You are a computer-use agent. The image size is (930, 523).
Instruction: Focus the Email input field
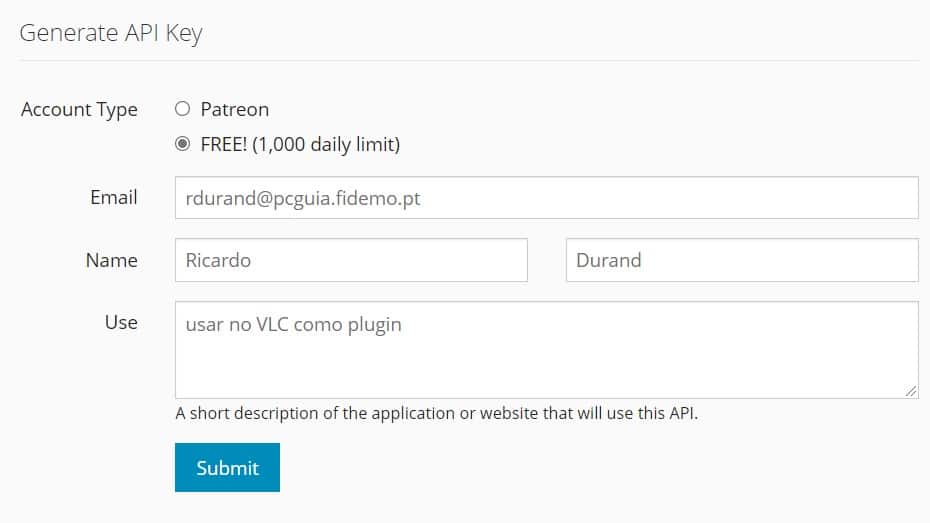[546, 197]
